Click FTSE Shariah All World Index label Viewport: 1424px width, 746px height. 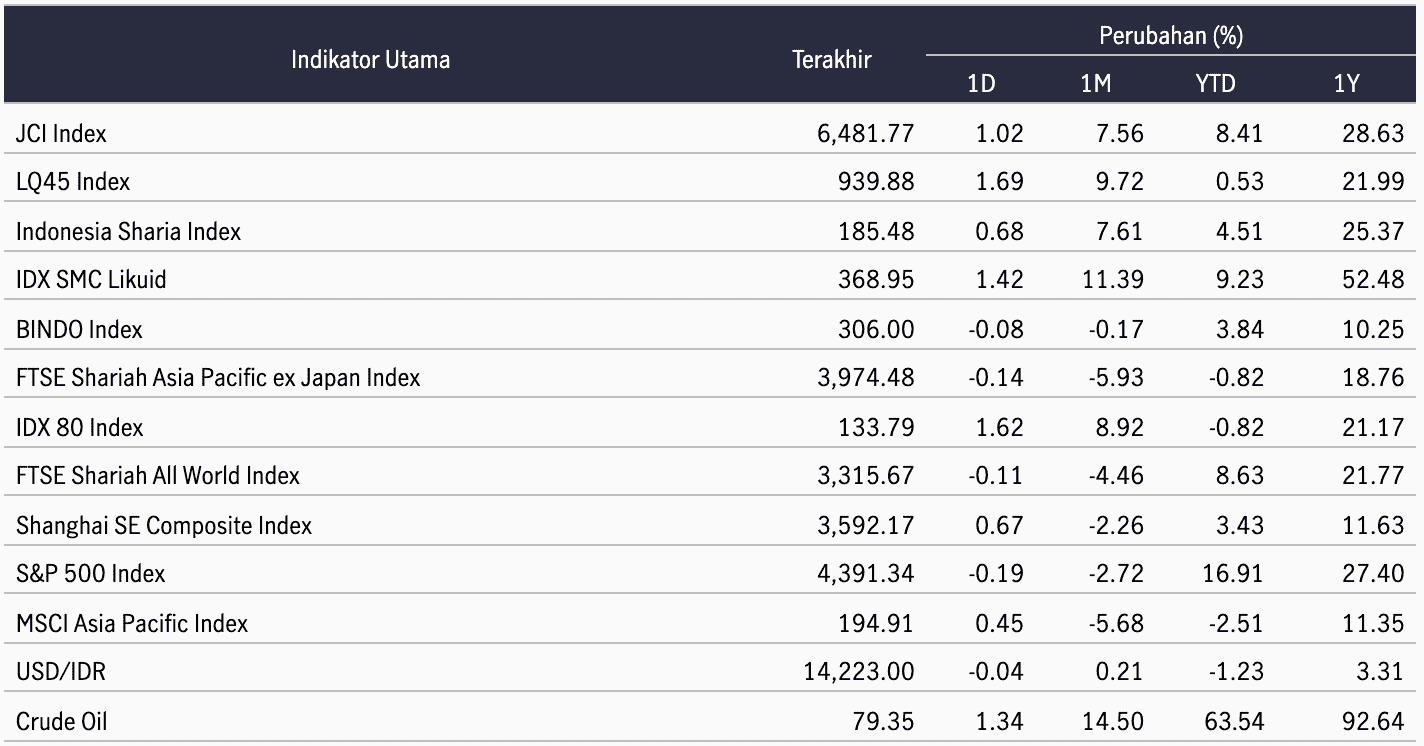point(158,476)
